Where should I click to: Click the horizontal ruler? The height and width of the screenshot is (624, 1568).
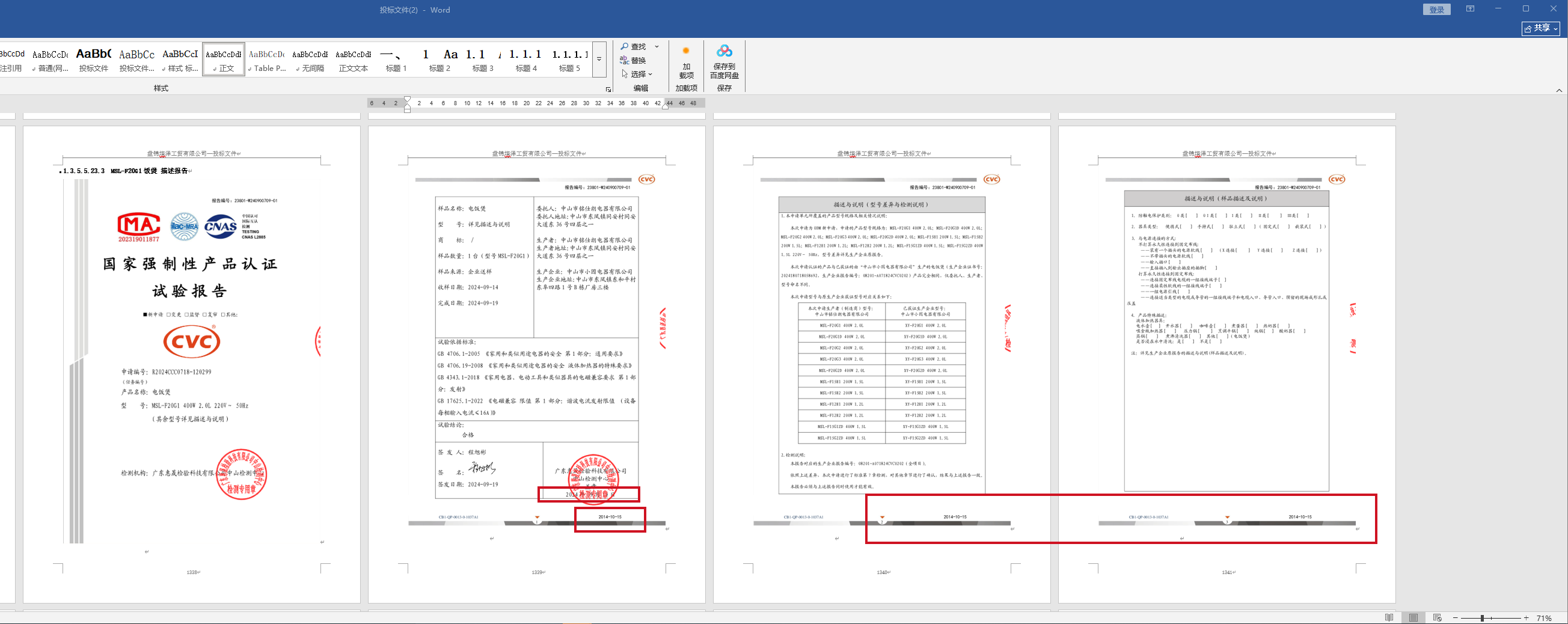(536, 103)
